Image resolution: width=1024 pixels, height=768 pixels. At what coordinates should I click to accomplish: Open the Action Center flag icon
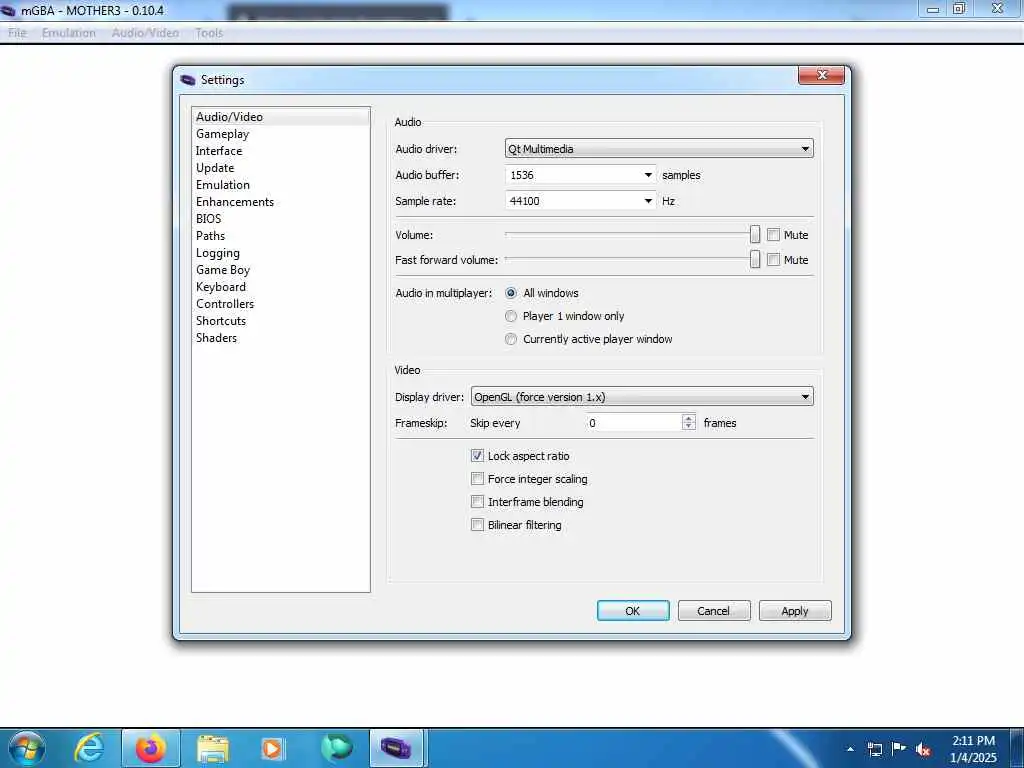(x=899, y=748)
